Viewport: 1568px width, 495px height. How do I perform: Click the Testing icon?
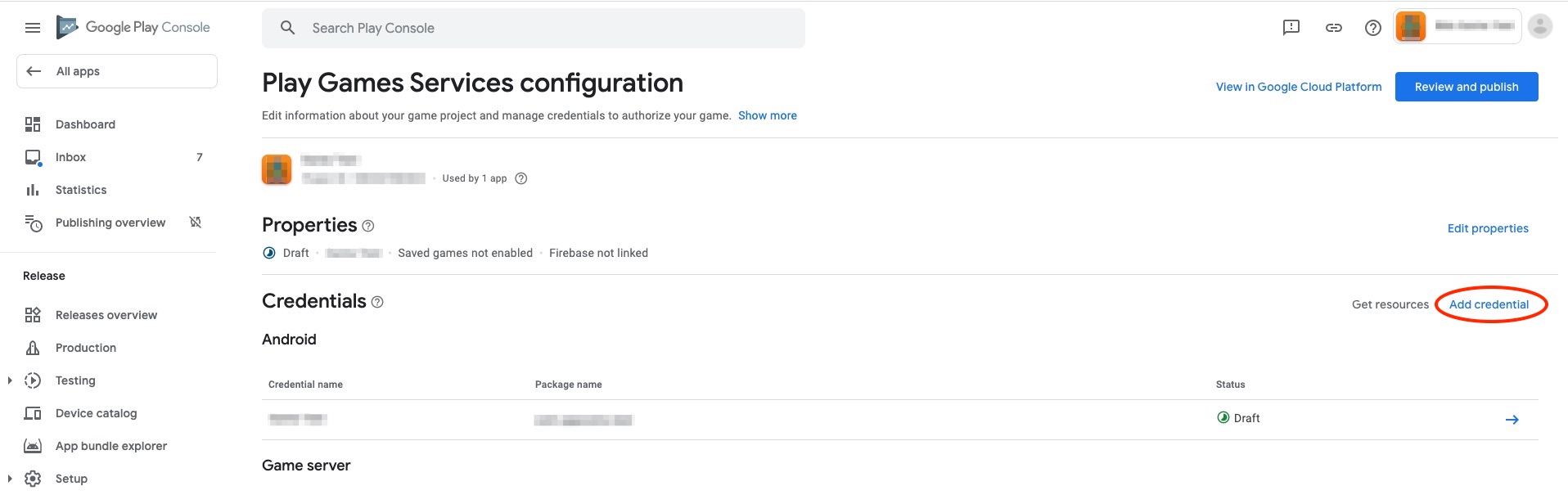pos(33,380)
